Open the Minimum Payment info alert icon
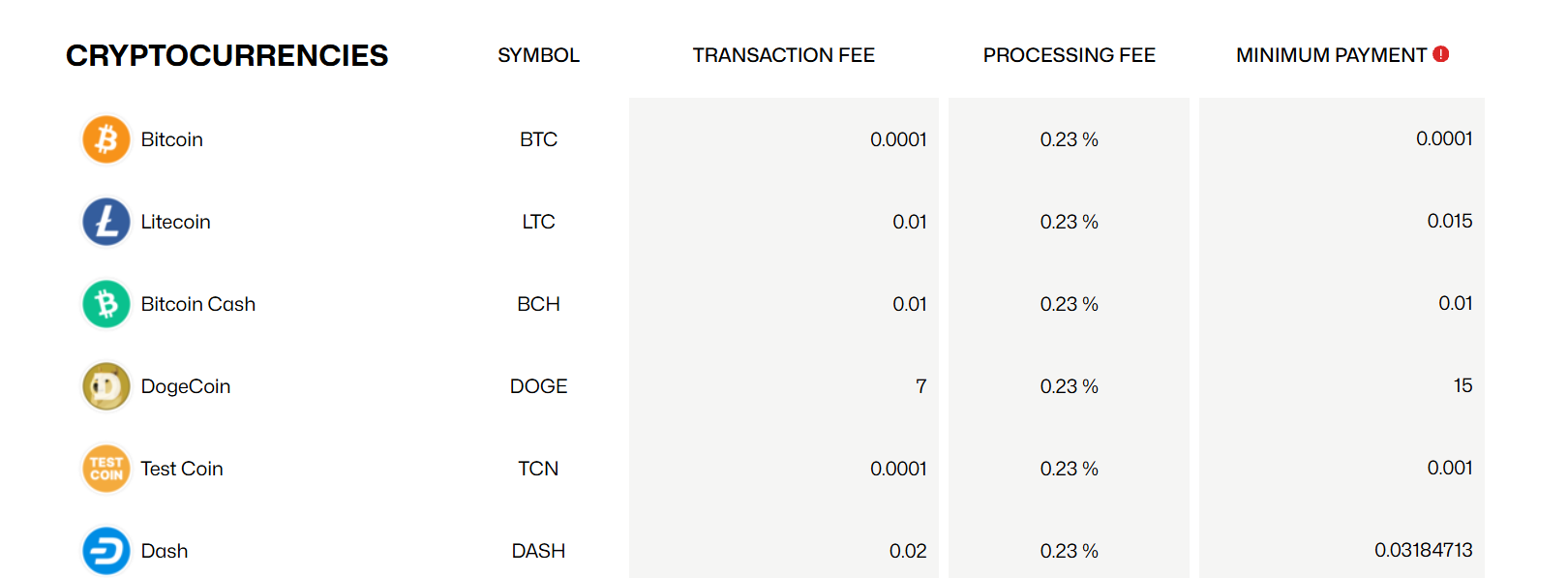 point(1439,54)
